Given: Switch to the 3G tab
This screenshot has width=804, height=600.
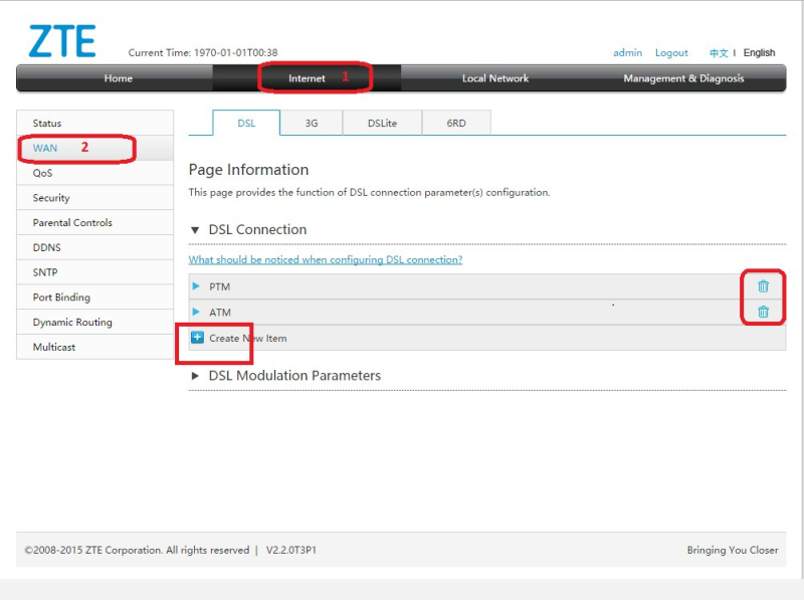Looking at the screenshot, I should coord(311,123).
